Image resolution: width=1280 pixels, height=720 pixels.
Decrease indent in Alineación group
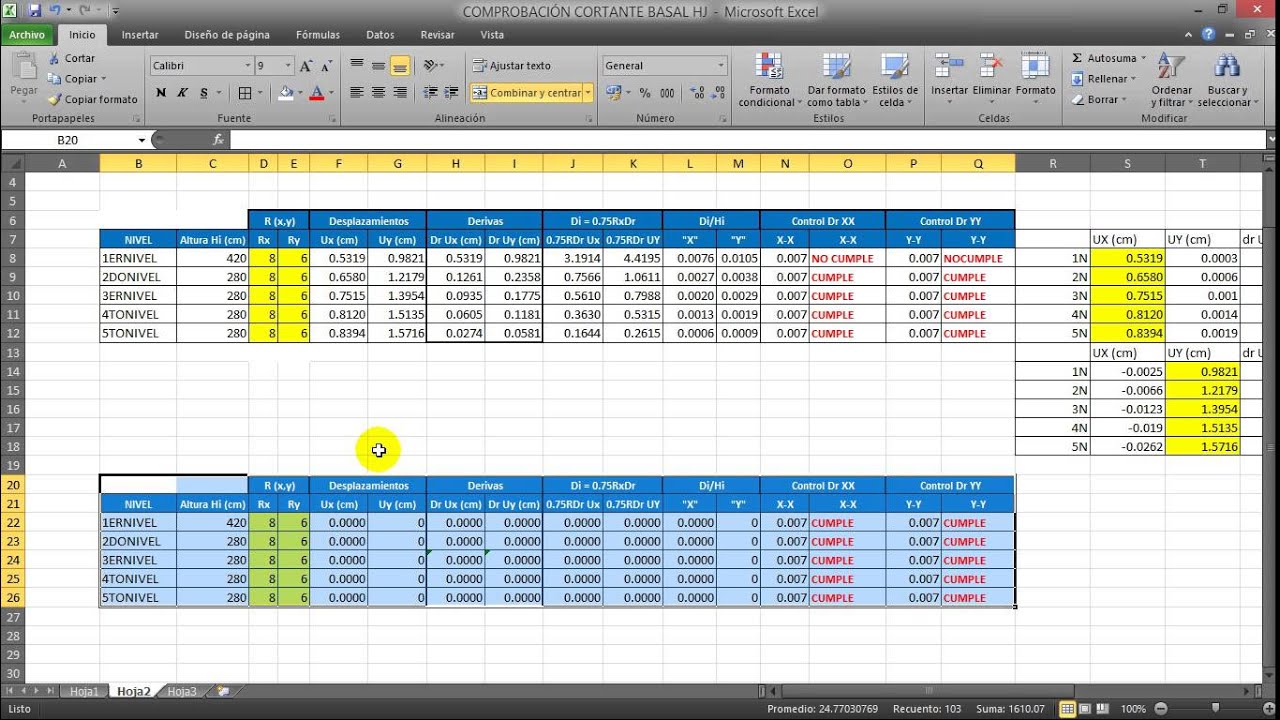430,93
